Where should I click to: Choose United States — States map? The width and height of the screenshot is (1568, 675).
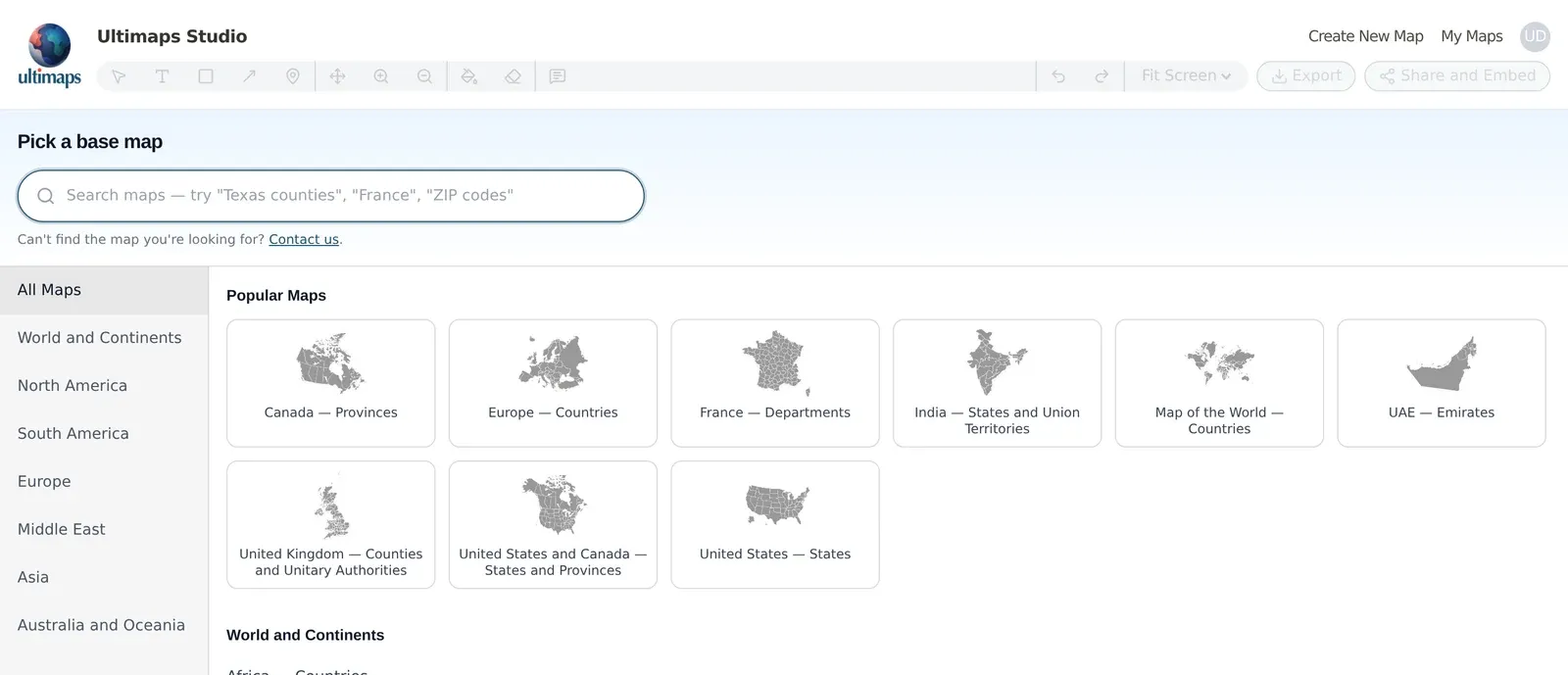coord(775,525)
